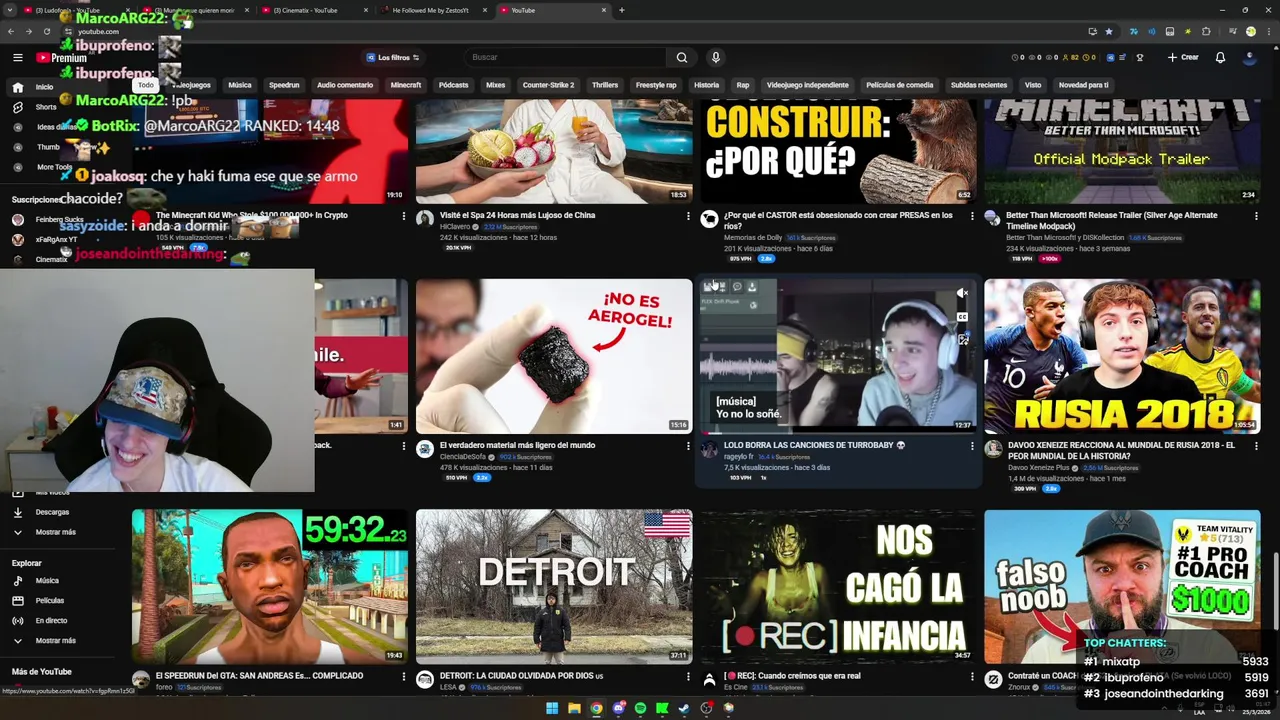Select the Freestyle rap filter chip
This screenshot has width=1280, height=720.
656,85
